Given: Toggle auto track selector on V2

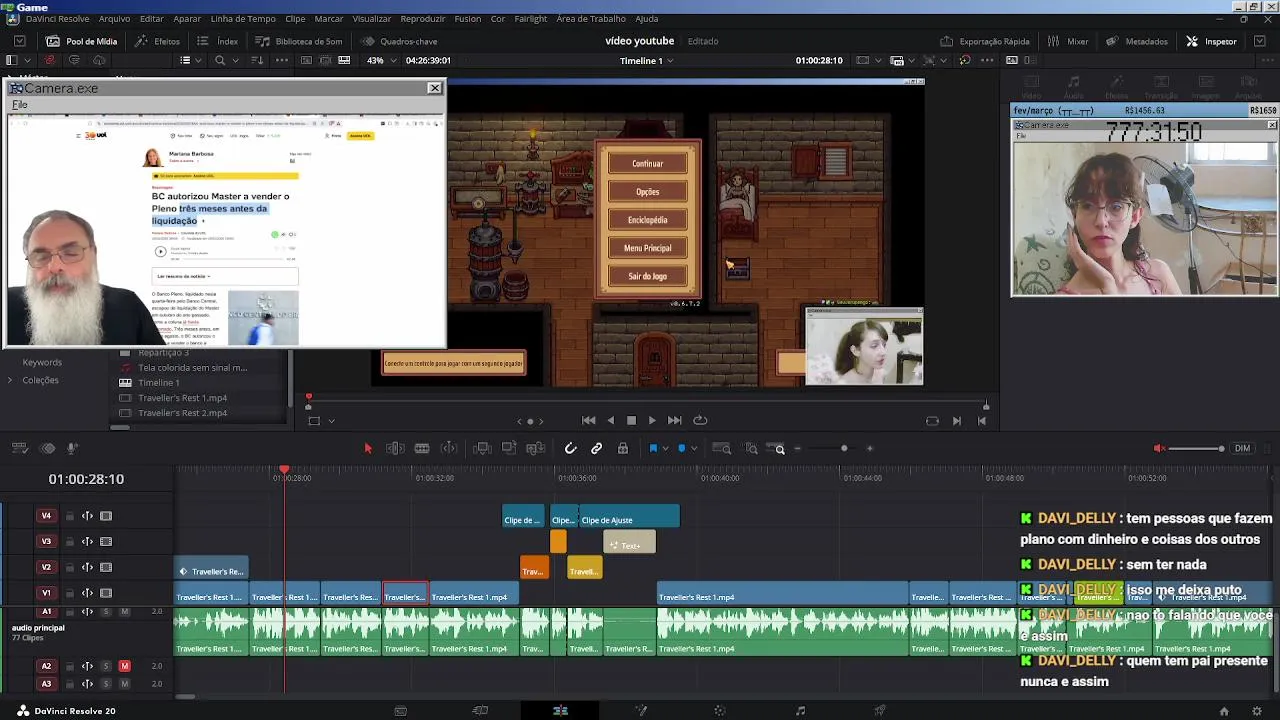Looking at the screenshot, I should 87,567.
